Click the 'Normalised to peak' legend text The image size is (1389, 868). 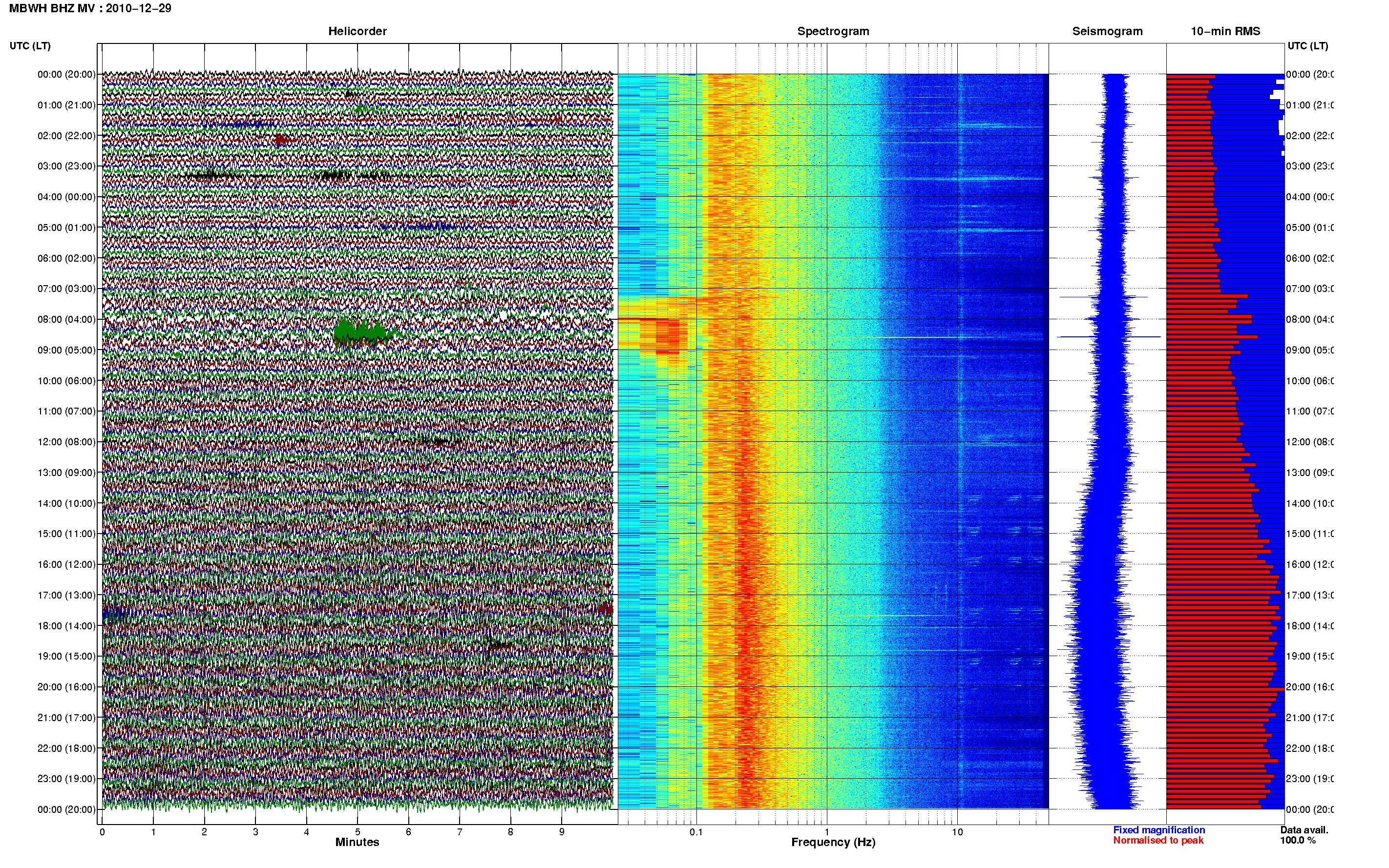[1158, 841]
